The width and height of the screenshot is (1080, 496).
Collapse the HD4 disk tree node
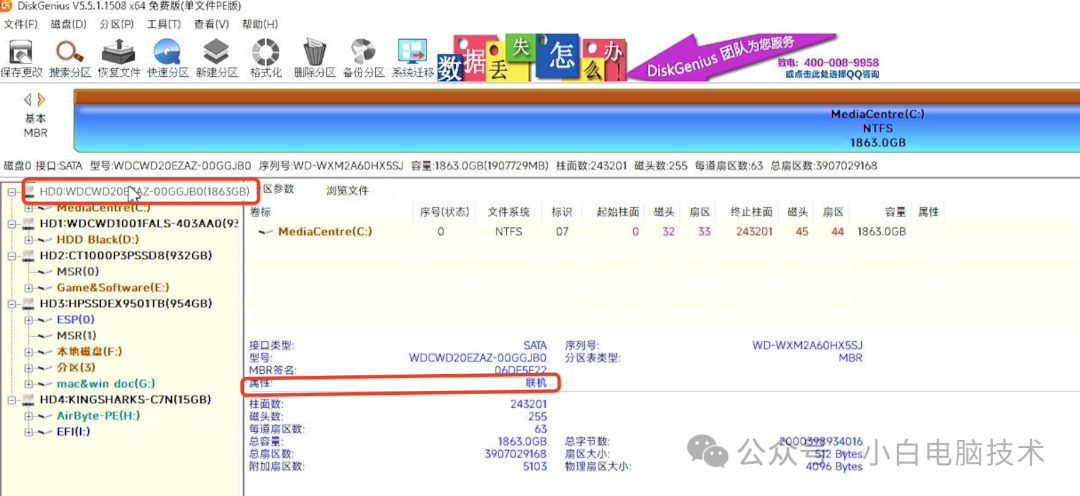coord(12,400)
